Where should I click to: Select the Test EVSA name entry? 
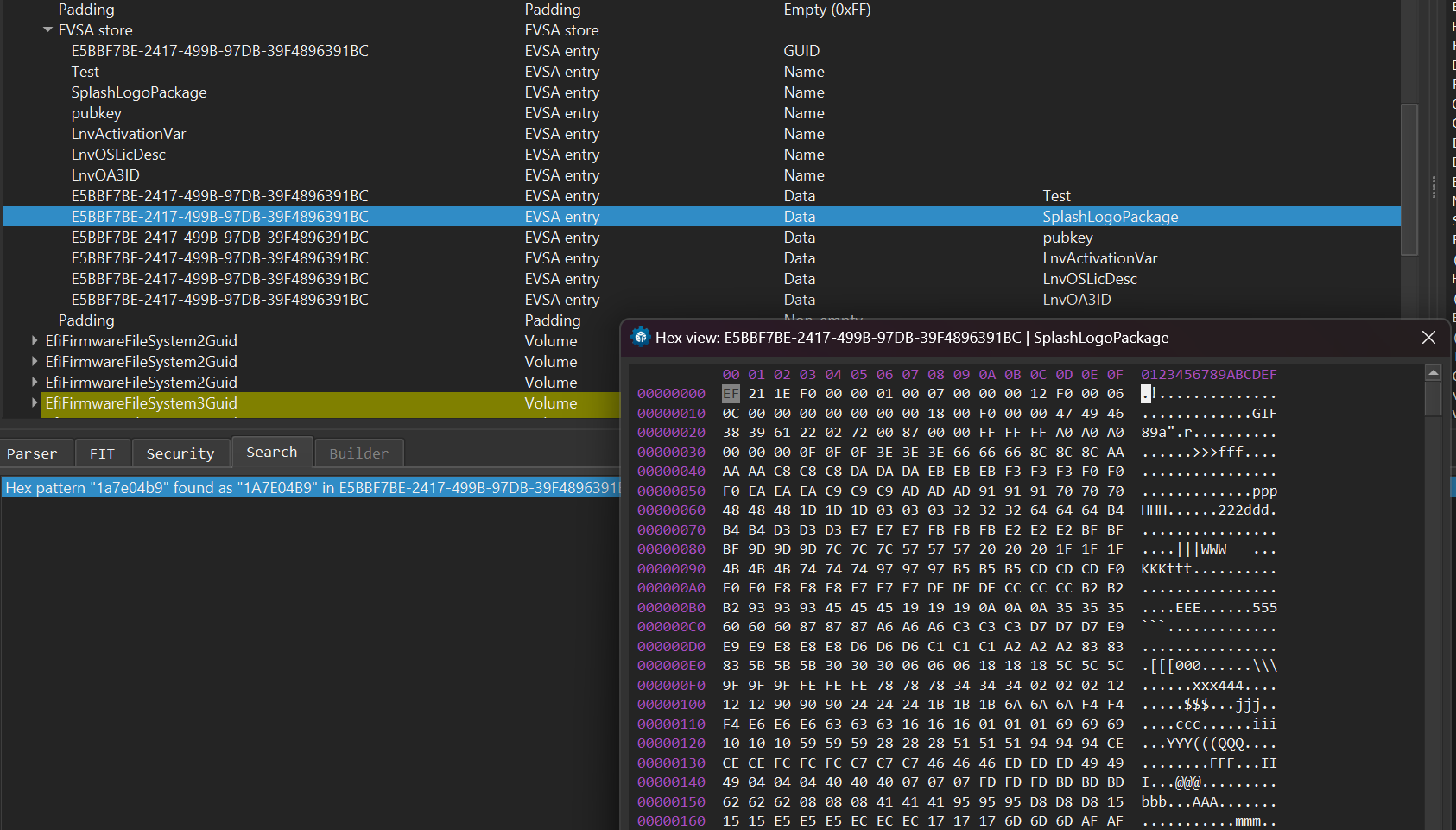tap(701, 72)
